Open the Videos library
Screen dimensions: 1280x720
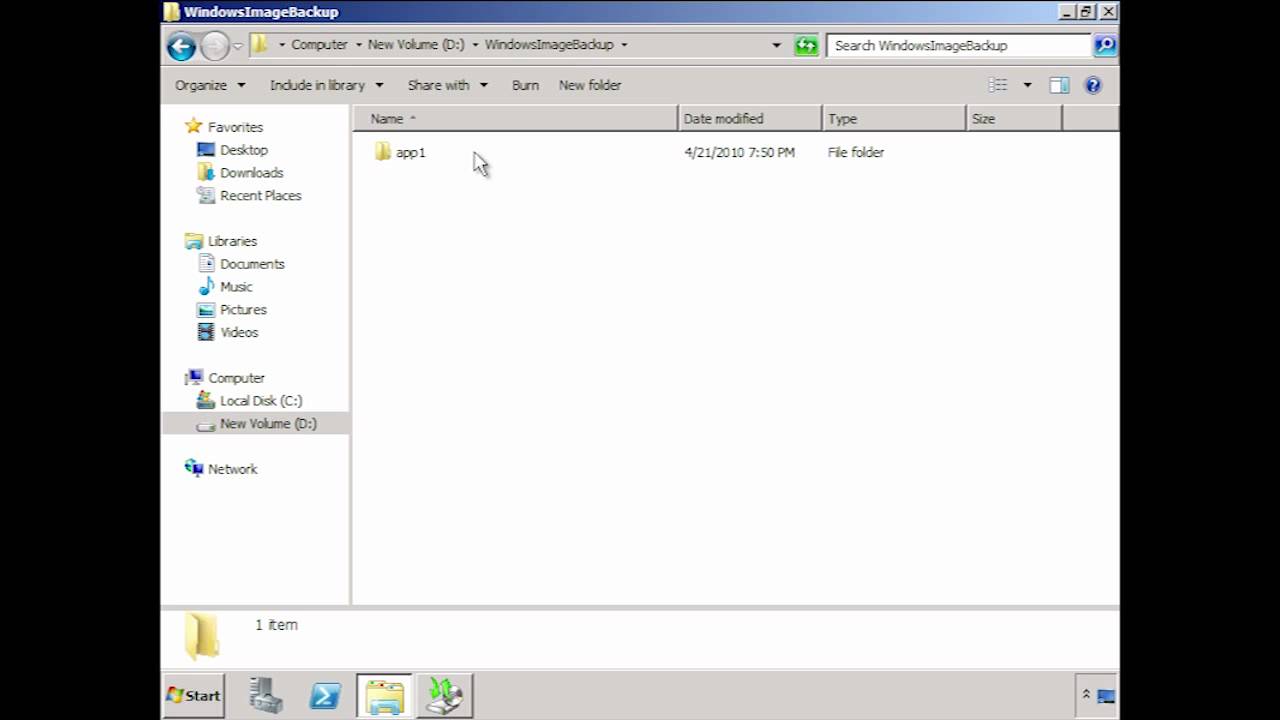[x=239, y=333]
